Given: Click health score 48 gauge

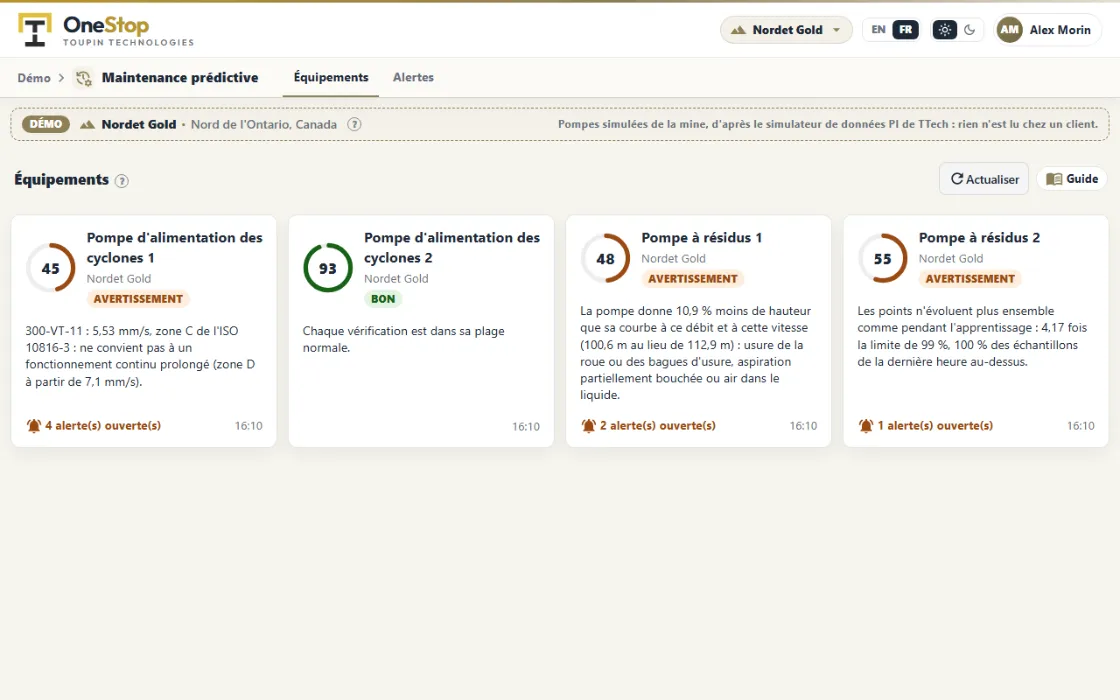Looking at the screenshot, I should coord(605,259).
